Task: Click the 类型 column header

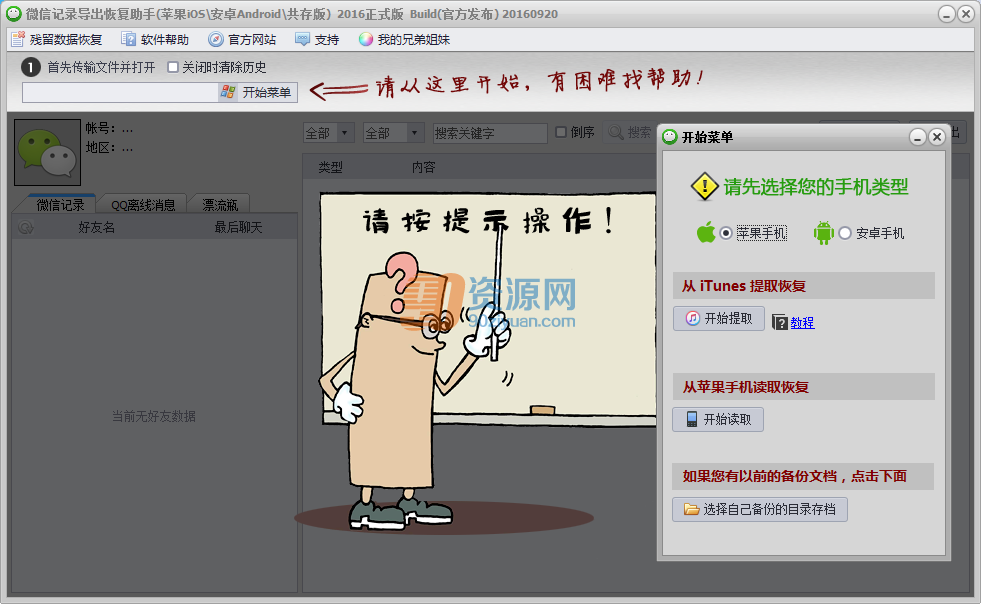Action: (330, 167)
